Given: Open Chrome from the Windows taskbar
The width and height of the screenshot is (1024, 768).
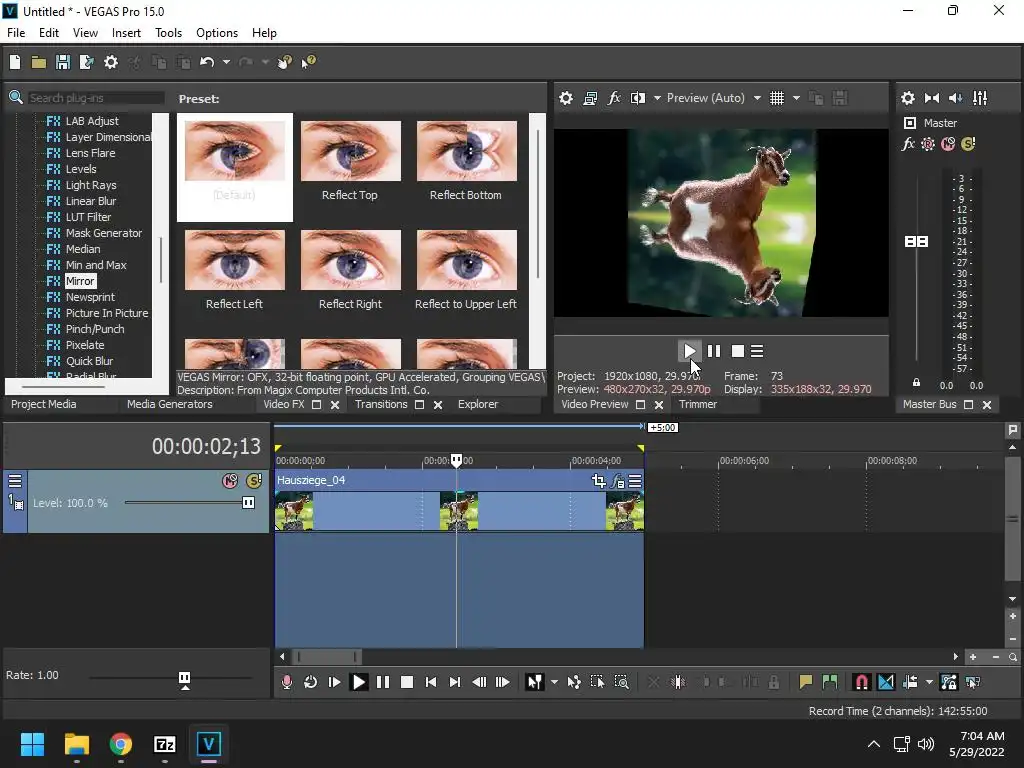Looking at the screenshot, I should (121, 744).
